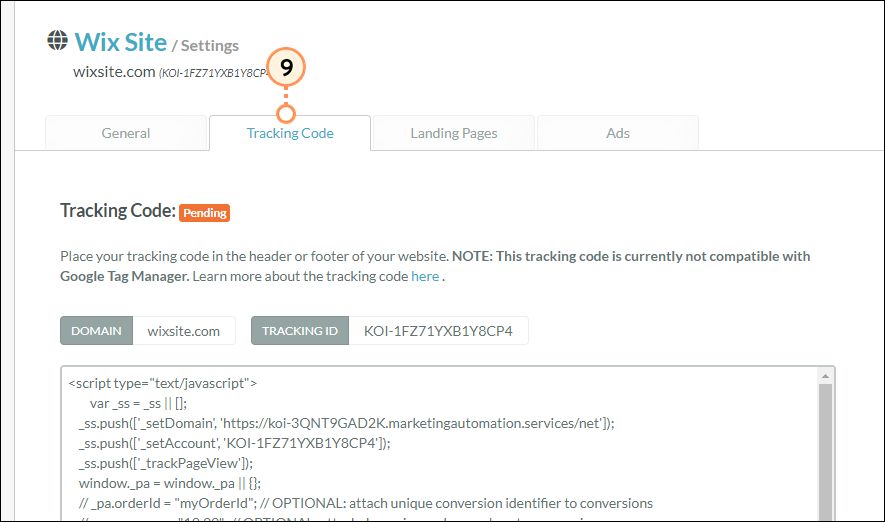Click the '/ Settings' breadcrumb text

coord(205,46)
